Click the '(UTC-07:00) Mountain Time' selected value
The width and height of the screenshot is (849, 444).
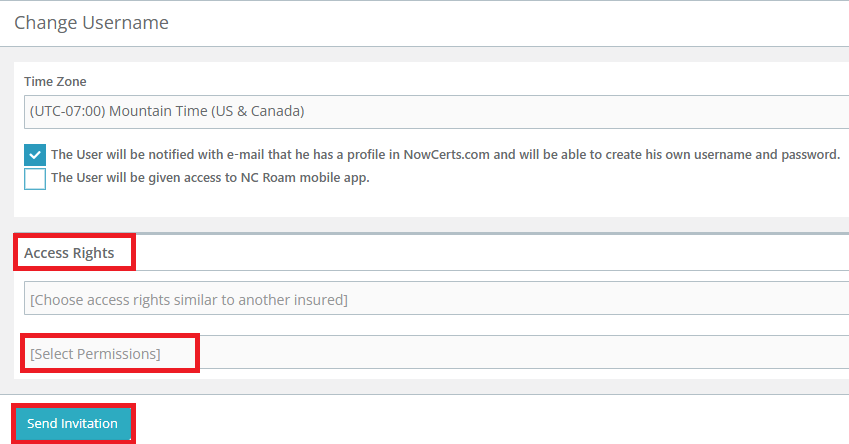[x=167, y=111]
